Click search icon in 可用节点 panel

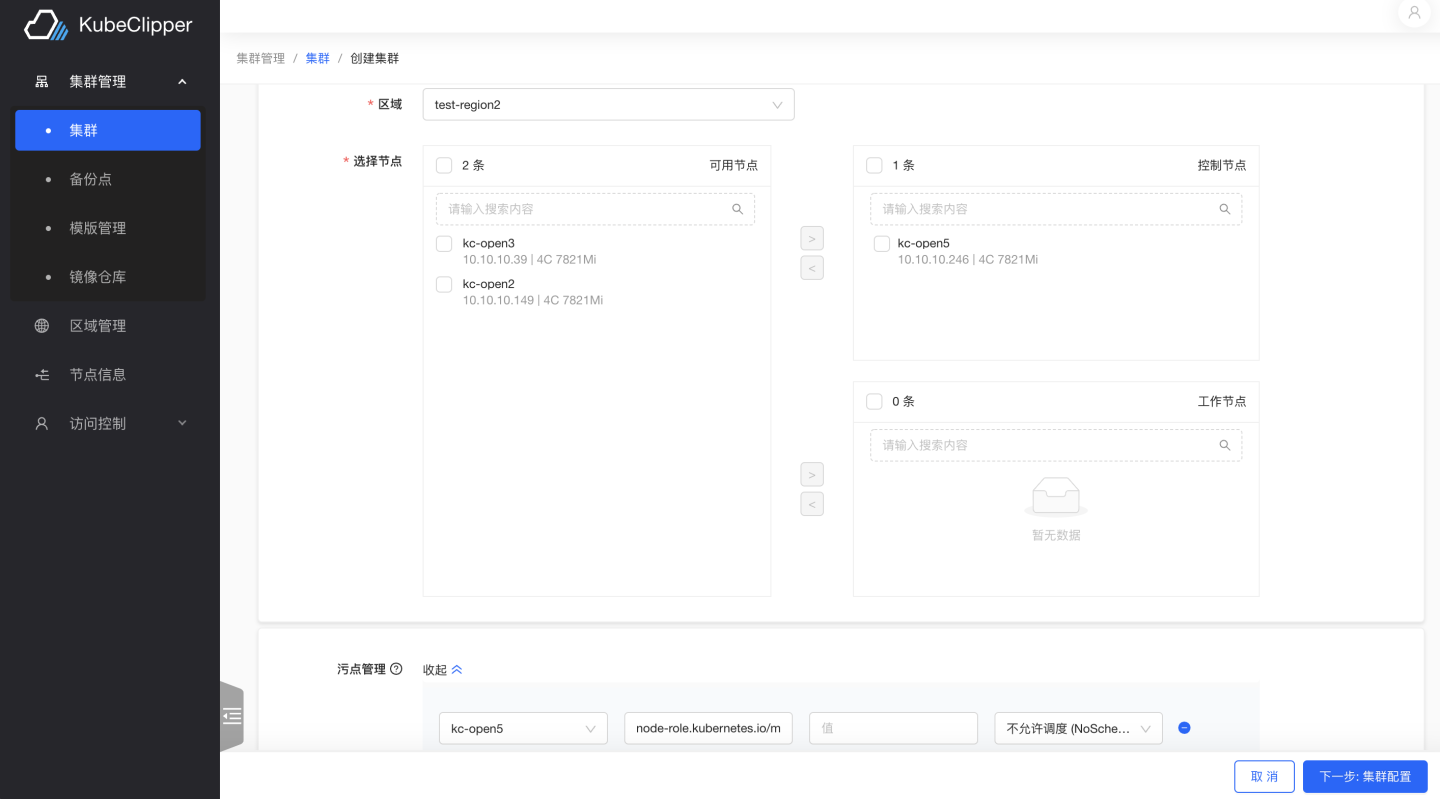tap(738, 209)
